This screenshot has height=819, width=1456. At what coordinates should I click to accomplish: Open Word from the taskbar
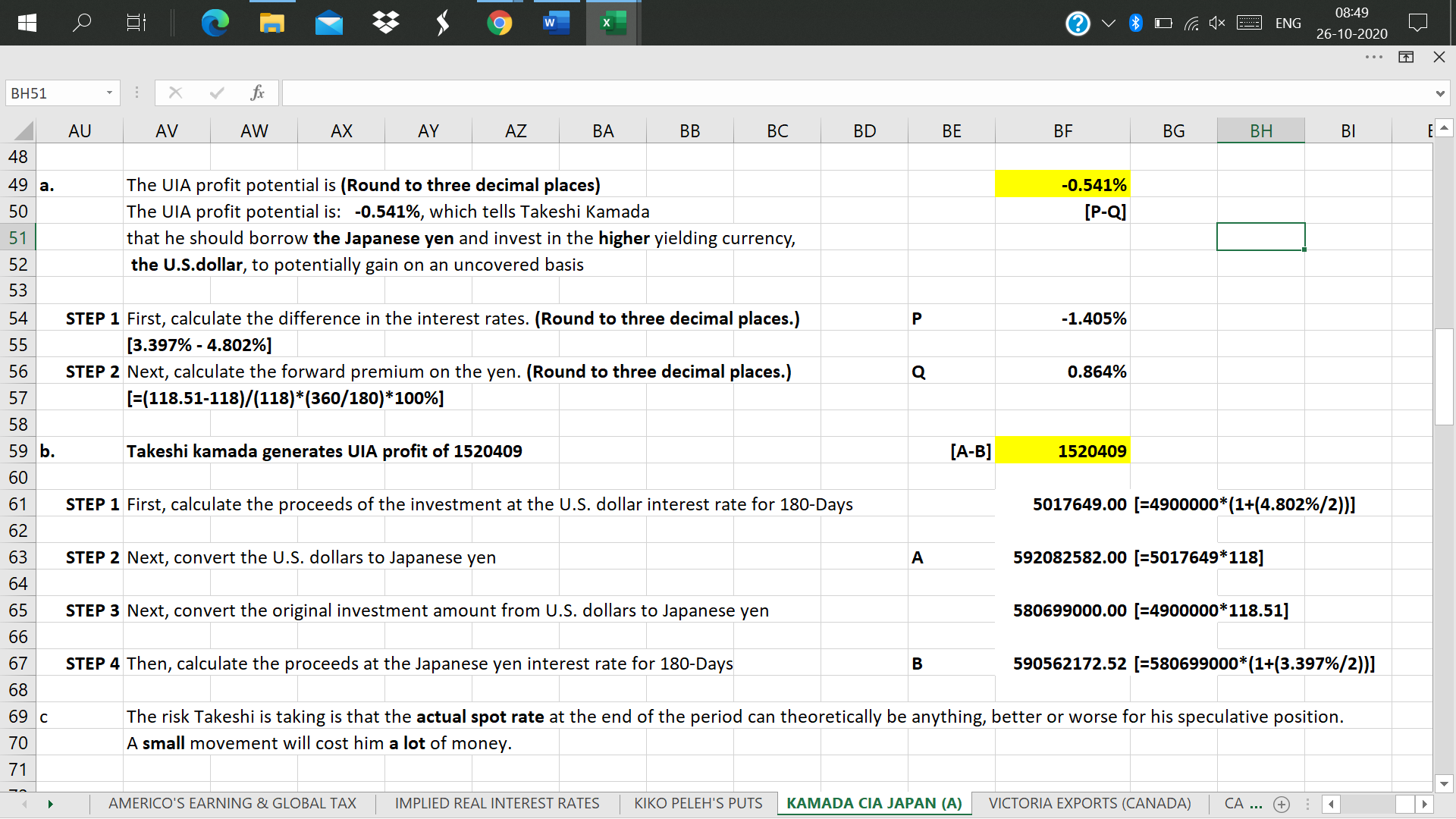(x=556, y=23)
